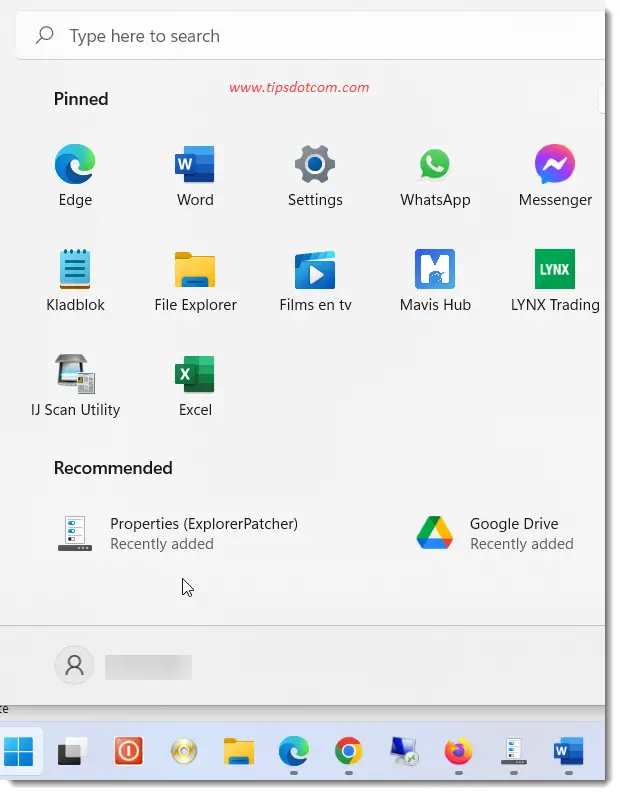This screenshot has width=620, height=795.
Task: Open Task View from the taskbar
Action: pos(72,751)
